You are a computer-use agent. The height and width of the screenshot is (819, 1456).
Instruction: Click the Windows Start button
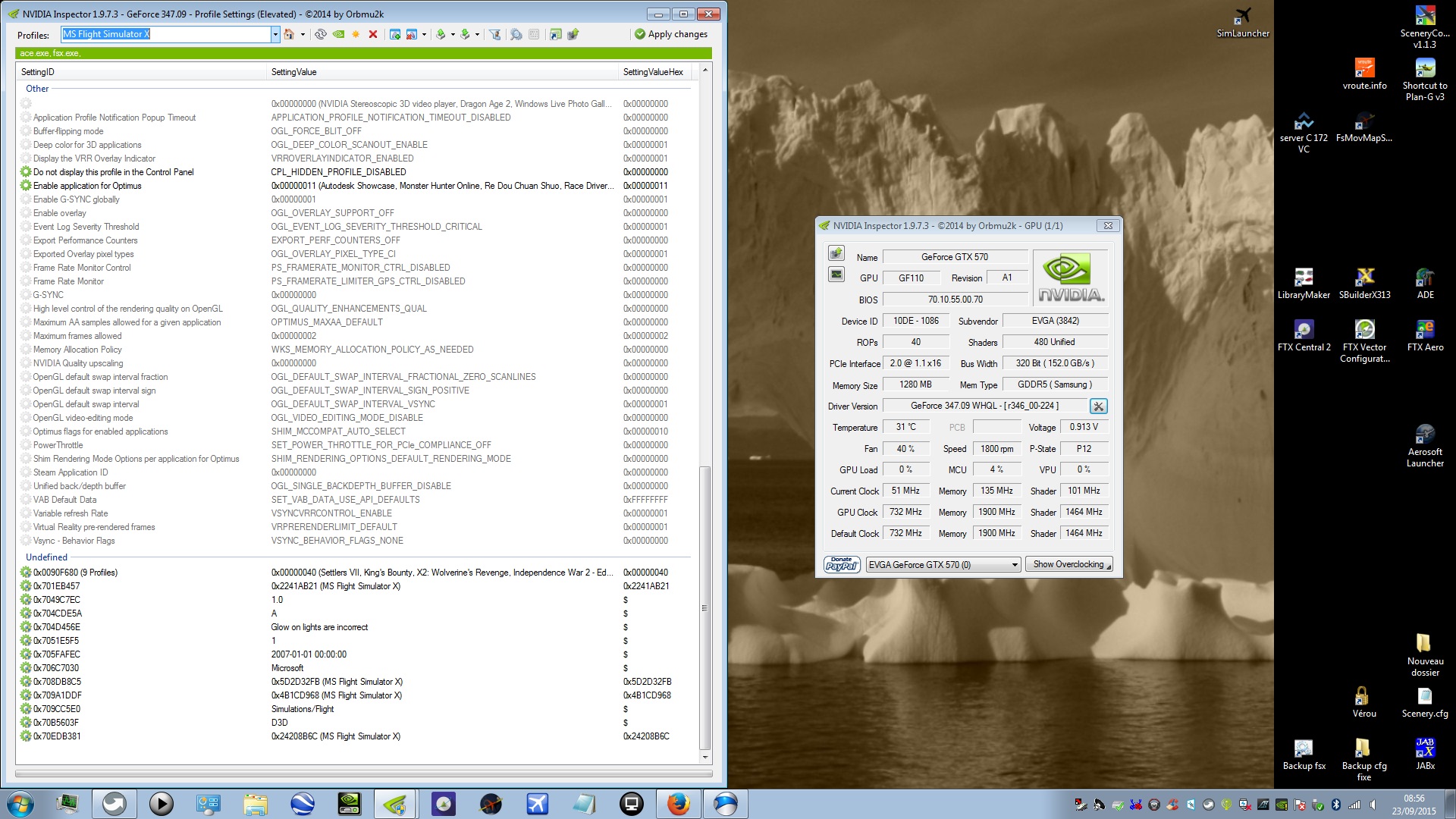click(x=20, y=804)
